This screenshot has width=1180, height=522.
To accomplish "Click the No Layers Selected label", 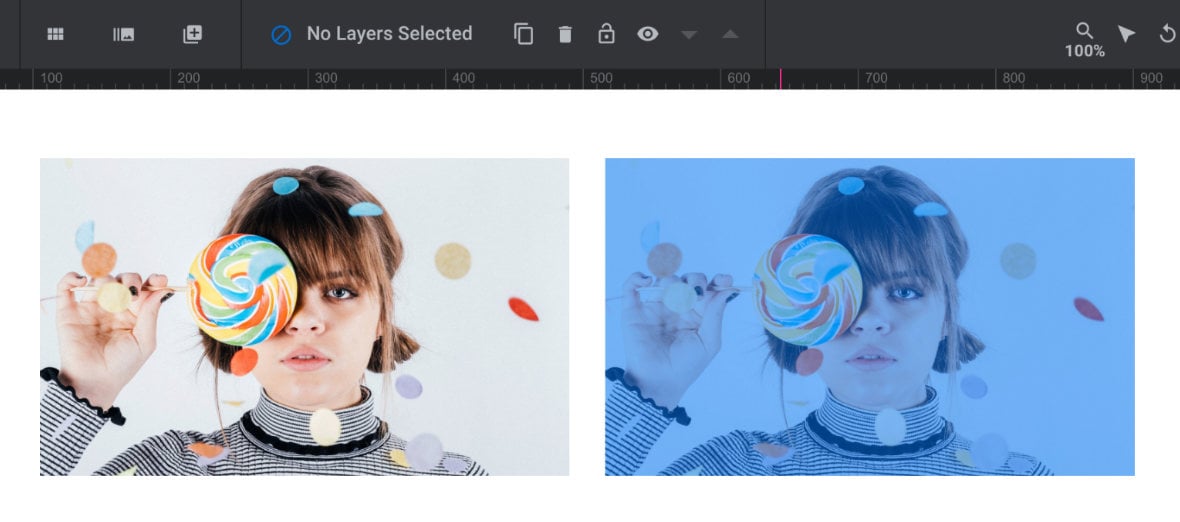I will click(389, 34).
